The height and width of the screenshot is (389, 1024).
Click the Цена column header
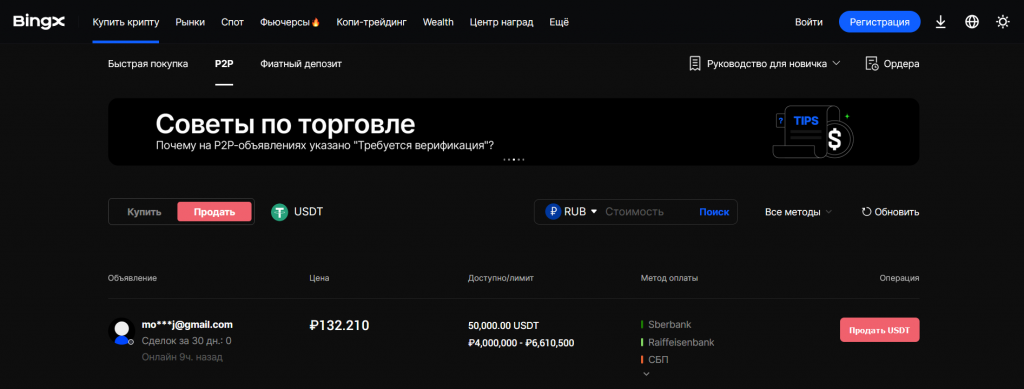click(x=319, y=278)
